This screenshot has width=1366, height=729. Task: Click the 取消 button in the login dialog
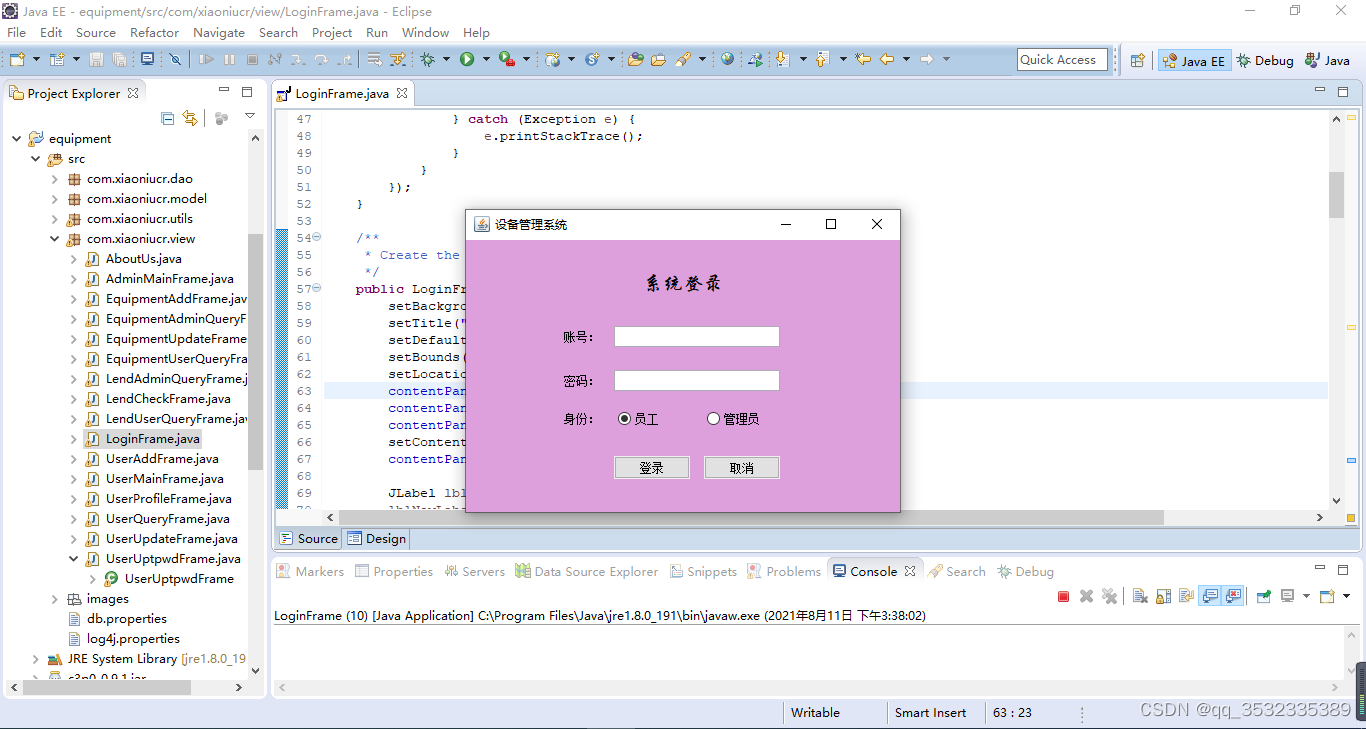pyautogui.click(x=741, y=467)
